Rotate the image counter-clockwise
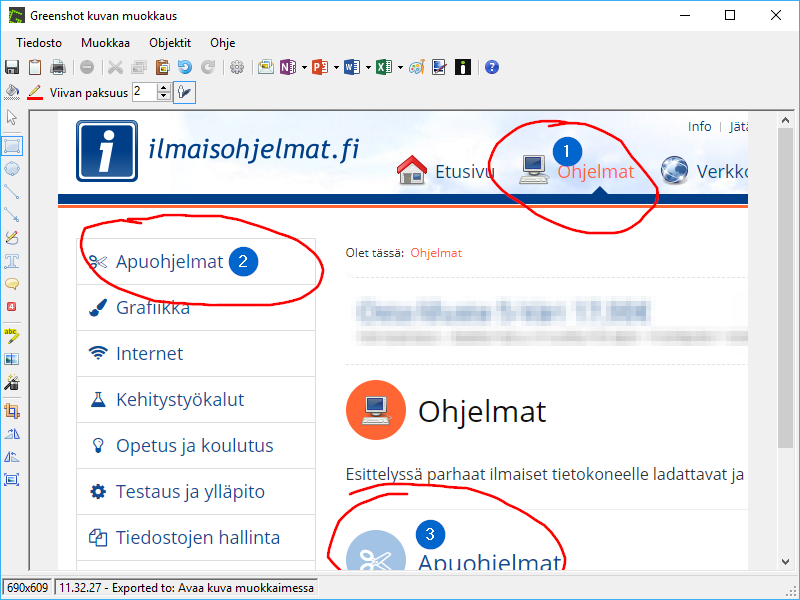The image size is (800, 600). [x=12, y=457]
